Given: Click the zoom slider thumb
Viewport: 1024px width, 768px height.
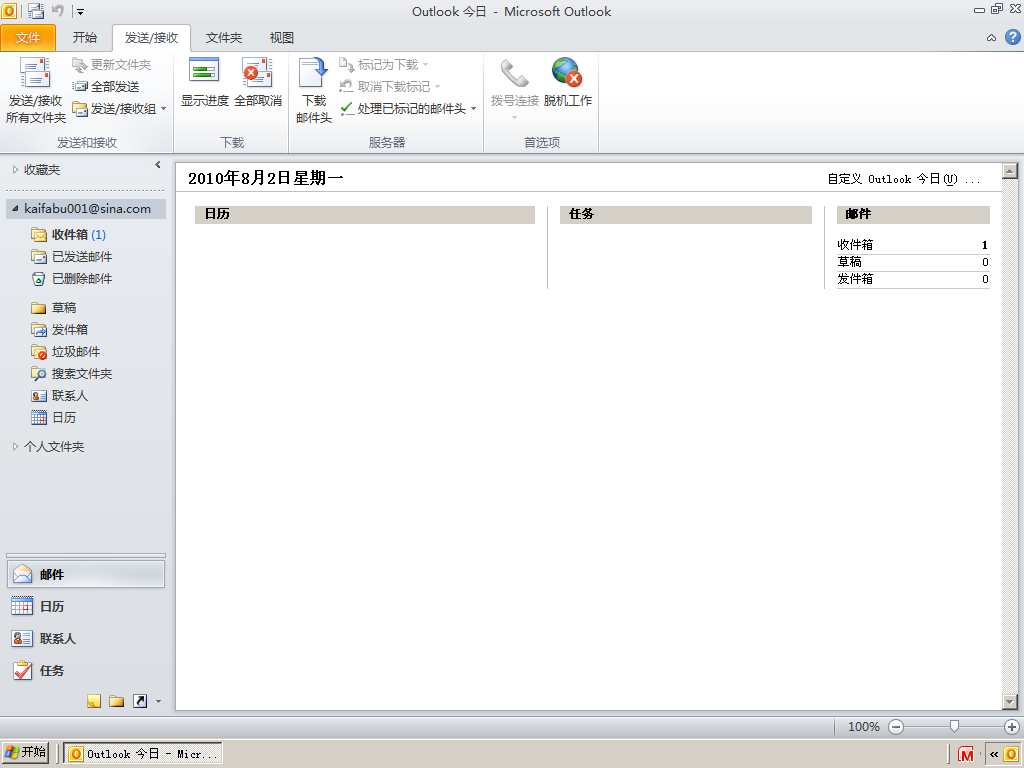Looking at the screenshot, I should [x=954, y=726].
